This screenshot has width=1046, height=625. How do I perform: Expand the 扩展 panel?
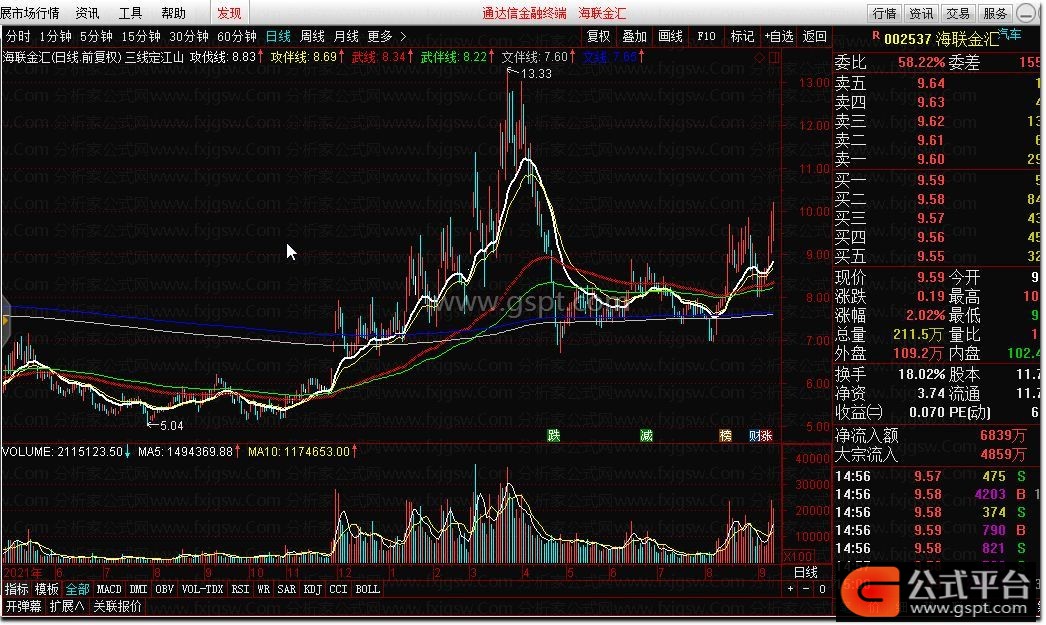click(67, 606)
